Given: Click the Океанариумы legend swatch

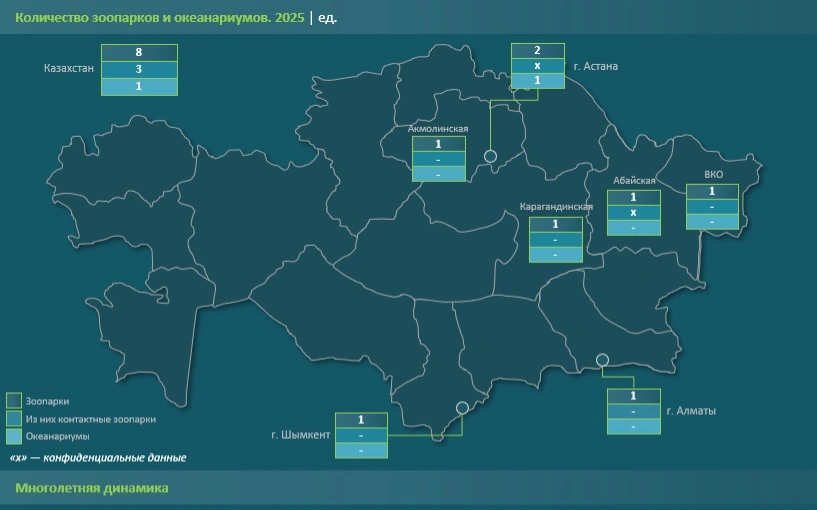Looking at the screenshot, I should click(x=14, y=436).
